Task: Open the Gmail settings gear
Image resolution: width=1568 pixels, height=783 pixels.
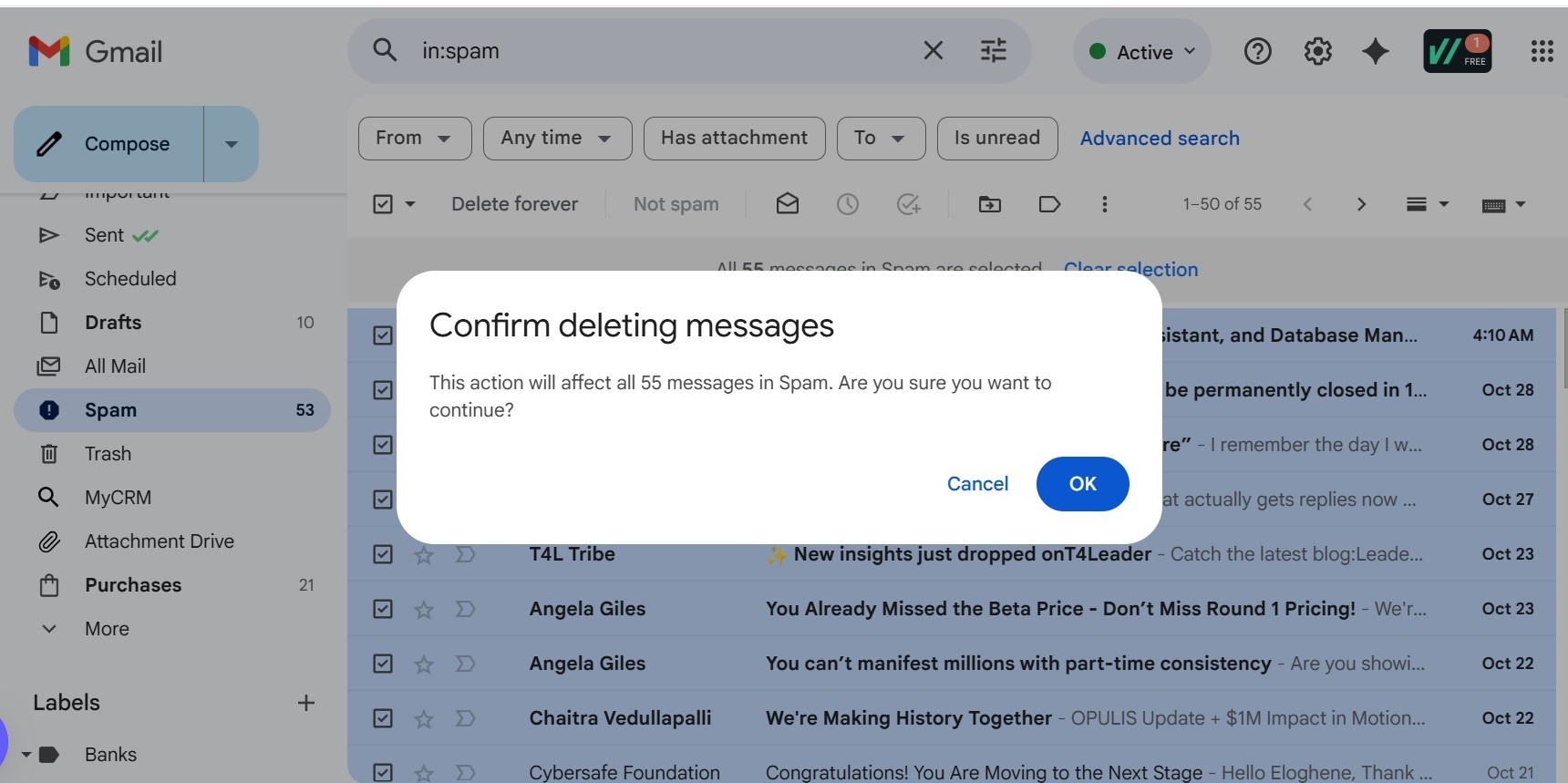Action: pos(1317,52)
